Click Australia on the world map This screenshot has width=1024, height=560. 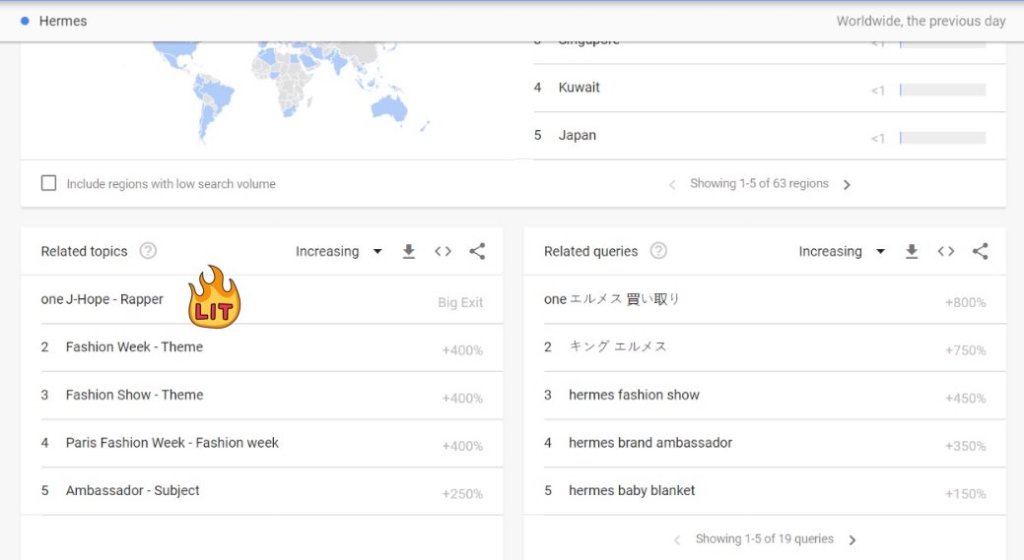click(390, 106)
